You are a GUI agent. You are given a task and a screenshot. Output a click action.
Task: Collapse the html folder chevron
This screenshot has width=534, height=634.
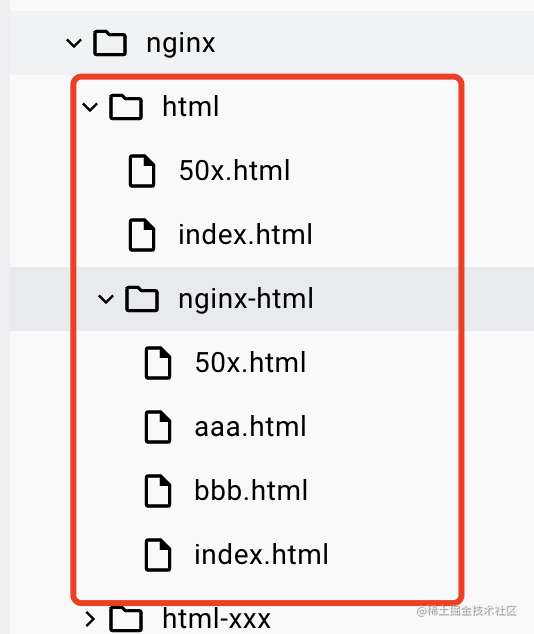[x=90, y=107]
